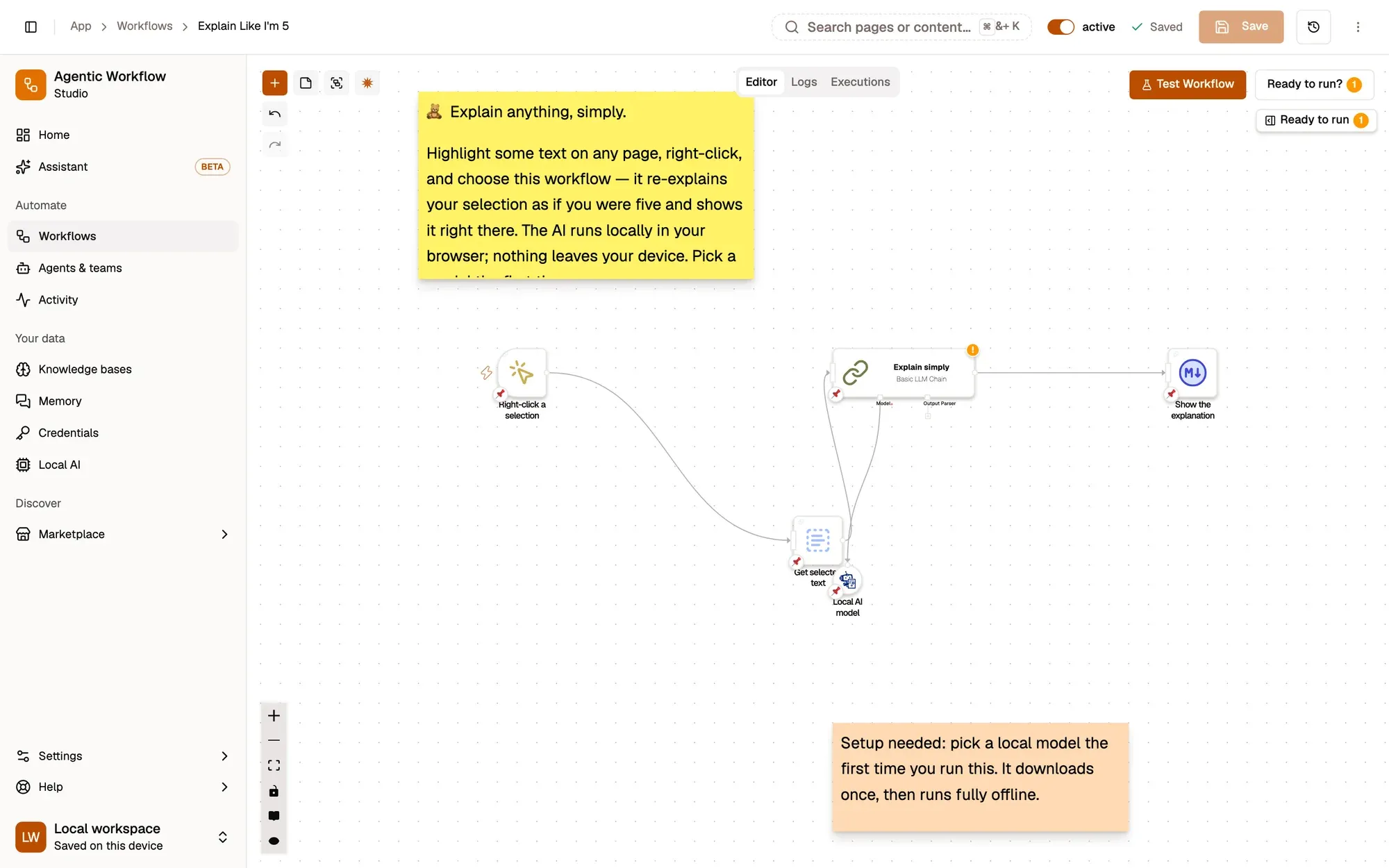Open the Activity page
This screenshot has width=1389, height=868.
coord(123,300)
